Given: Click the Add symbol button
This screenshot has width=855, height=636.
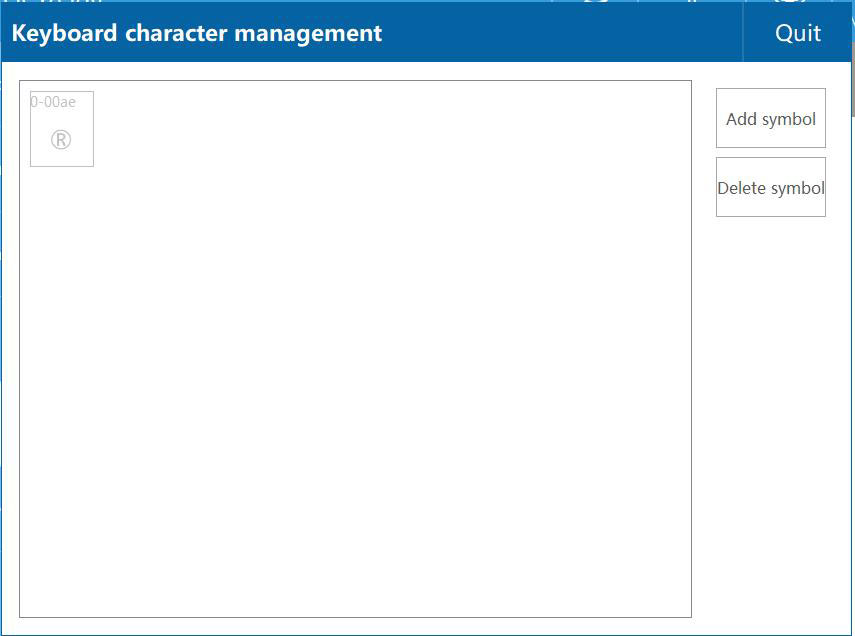Looking at the screenshot, I should 770,118.
